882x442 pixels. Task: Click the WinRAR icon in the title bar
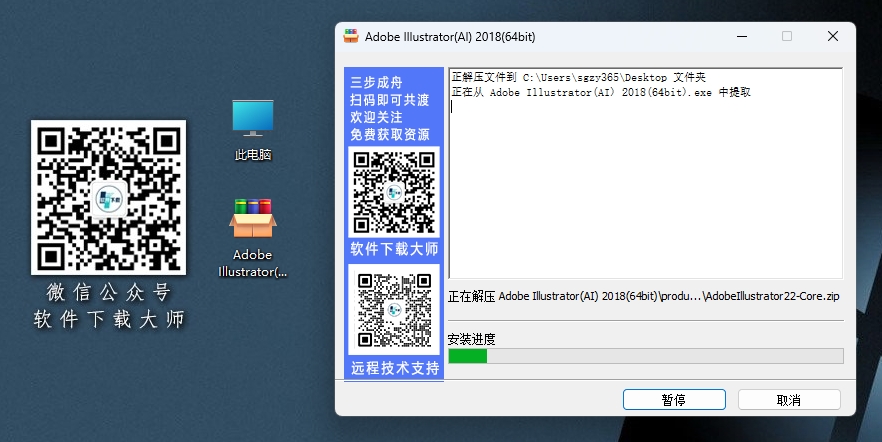351,37
